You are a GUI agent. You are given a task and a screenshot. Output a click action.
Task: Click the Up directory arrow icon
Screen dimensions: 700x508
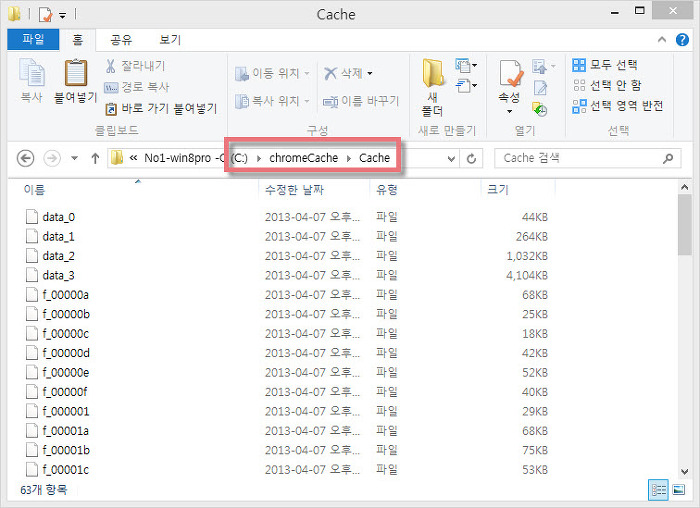(95, 158)
